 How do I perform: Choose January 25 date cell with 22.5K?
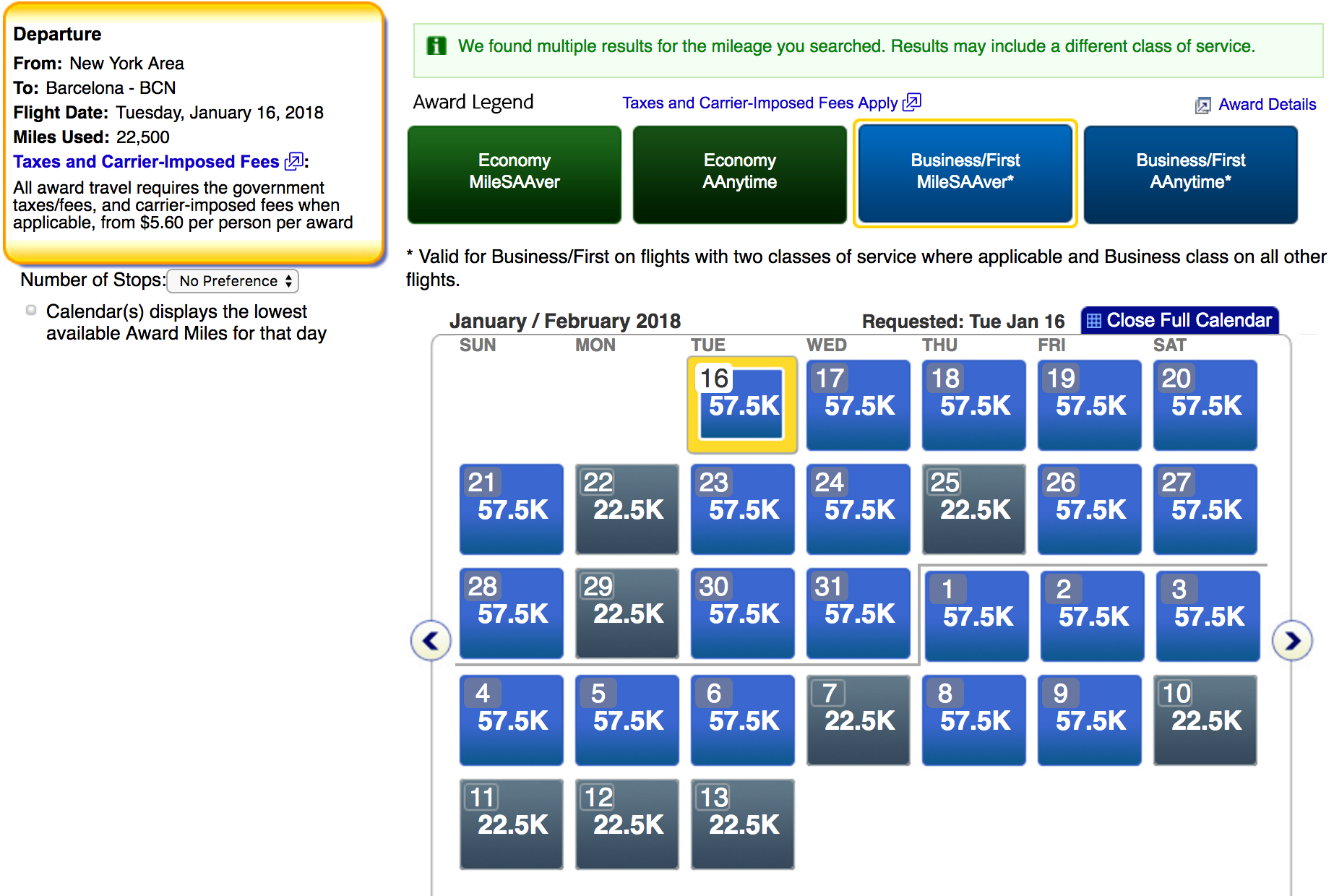(974, 509)
